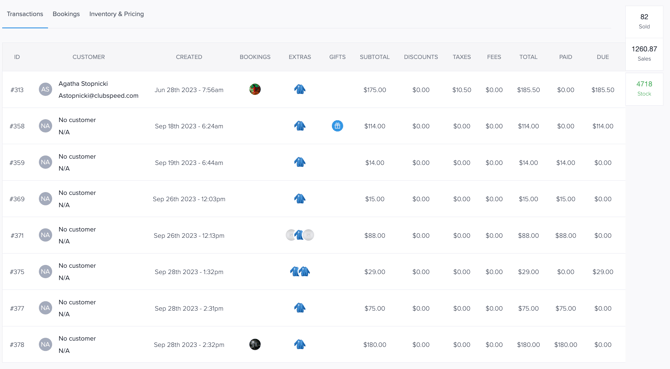
Task: Click the NA avatar in row #369
Action: click(x=45, y=199)
